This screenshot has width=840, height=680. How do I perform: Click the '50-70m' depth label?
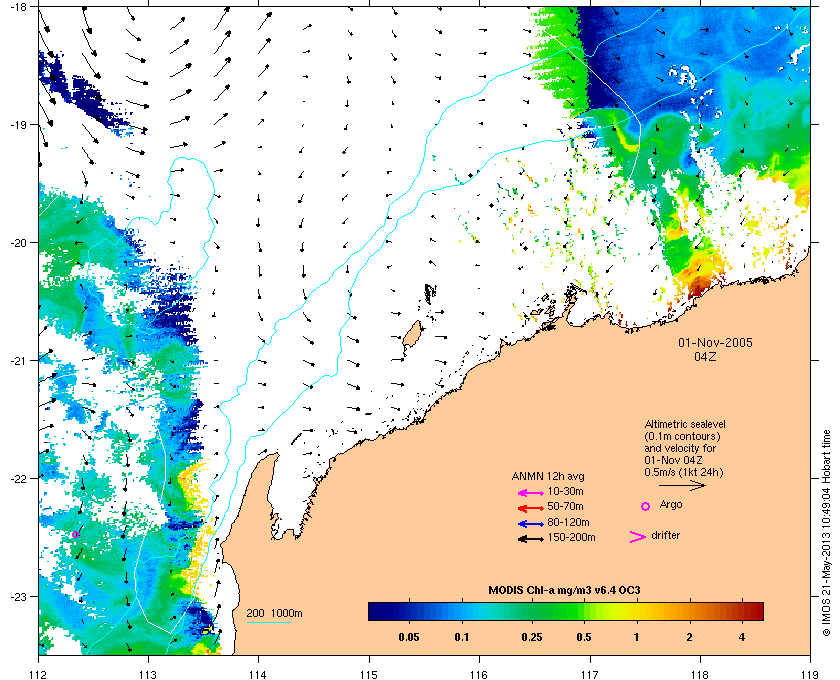point(565,506)
